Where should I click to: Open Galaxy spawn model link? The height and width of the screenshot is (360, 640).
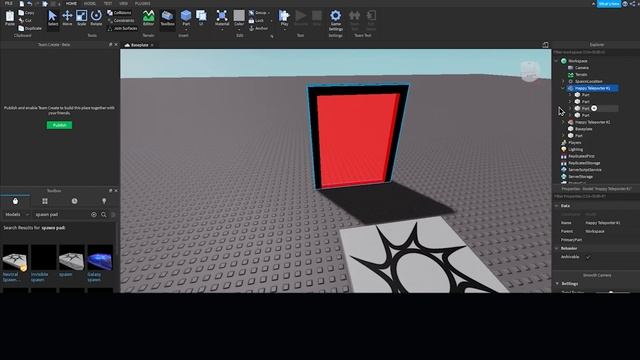(x=94, y=277)
